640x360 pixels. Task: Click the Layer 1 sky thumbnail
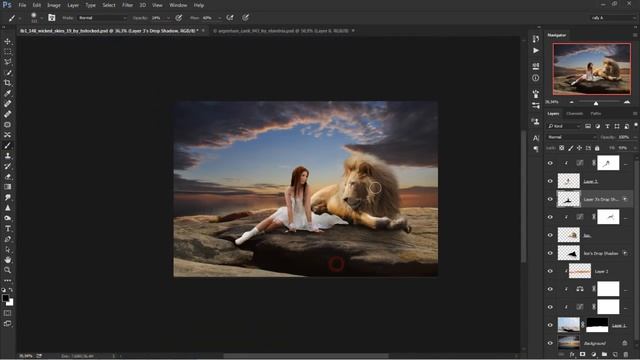coord(569,325)
